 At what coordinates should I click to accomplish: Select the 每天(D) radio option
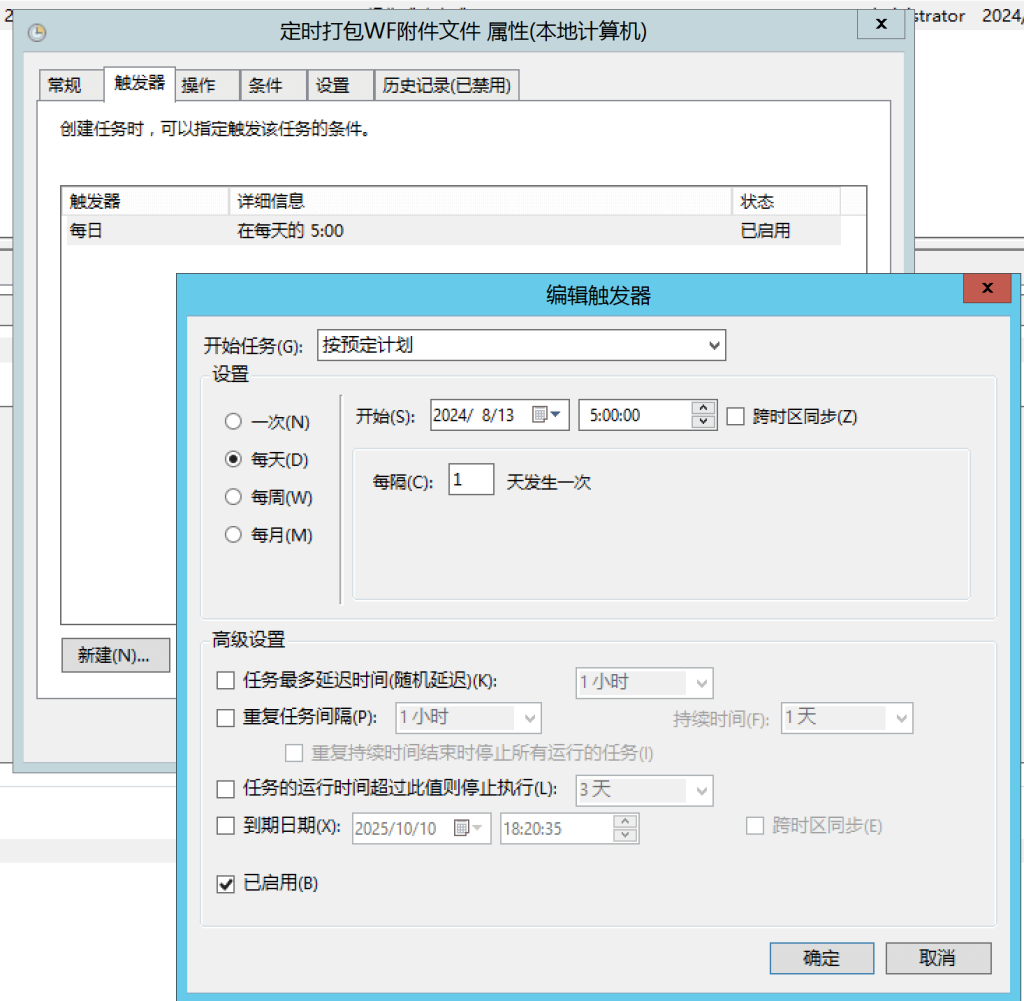pyautogui.click(x=233, y=459)
